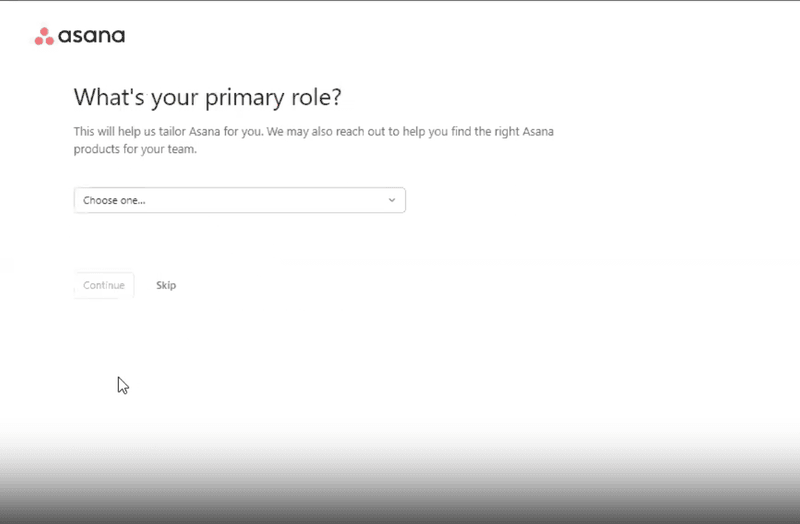Click the 'What's your primary role?' heading
Image resolution: width=800 pixels, height=524 pixels.
point(208,98)
